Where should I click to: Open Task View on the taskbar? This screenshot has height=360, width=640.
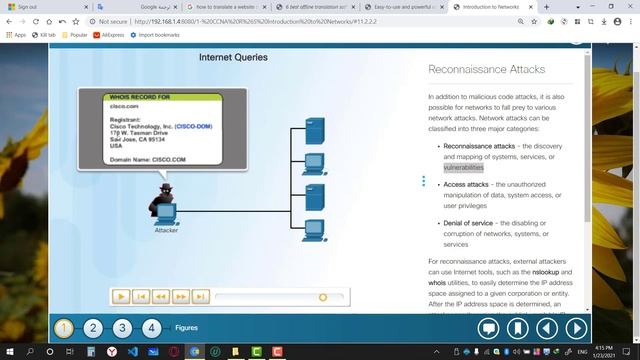point(70,351)
